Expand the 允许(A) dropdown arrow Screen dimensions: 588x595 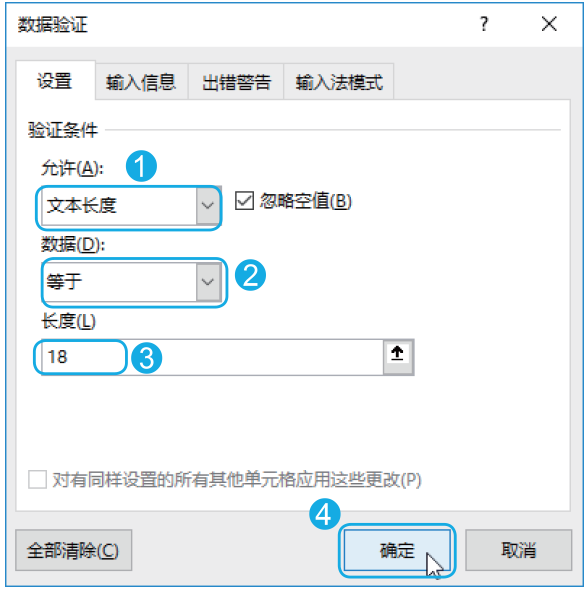coord(208,206)
